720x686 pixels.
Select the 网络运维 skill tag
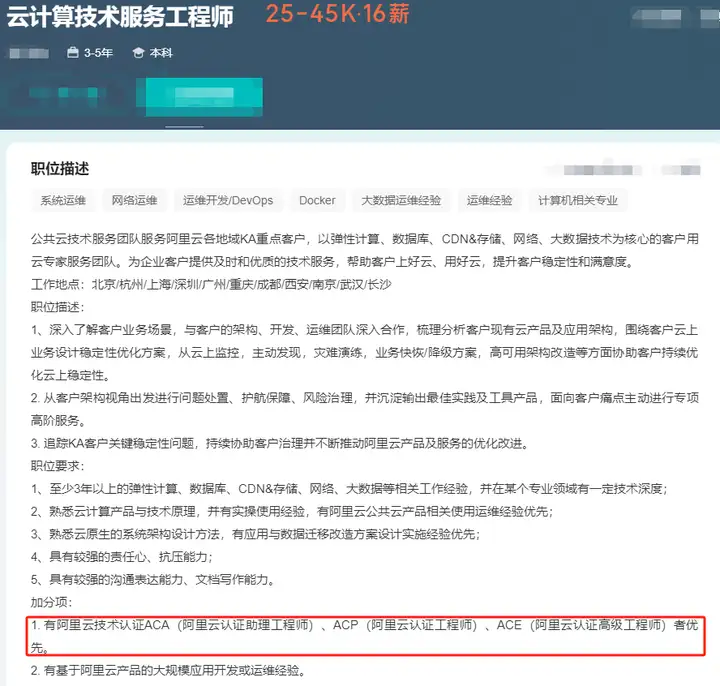pyautogui.click(x=135, y=200)
